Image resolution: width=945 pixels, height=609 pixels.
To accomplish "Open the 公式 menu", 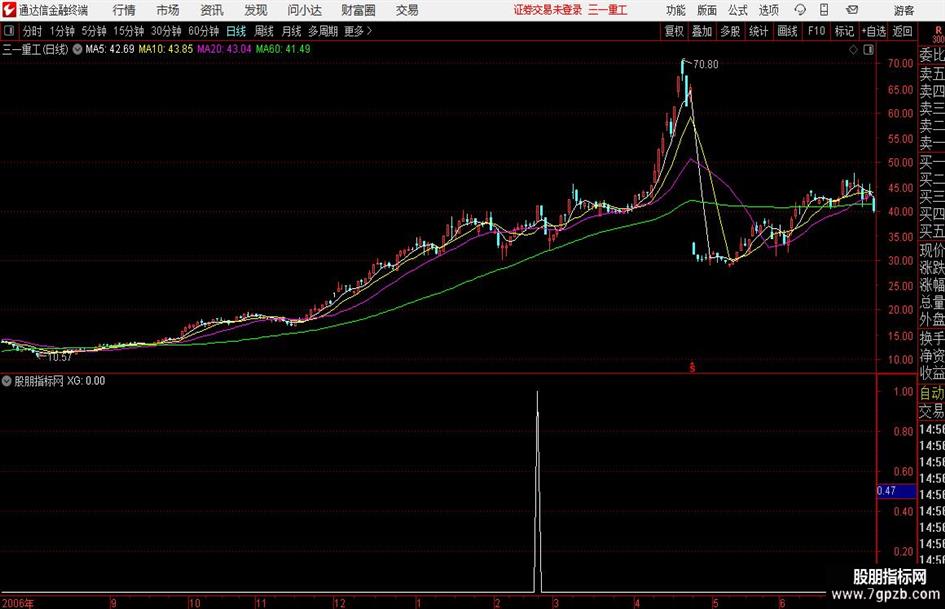I will pos(738,10).
